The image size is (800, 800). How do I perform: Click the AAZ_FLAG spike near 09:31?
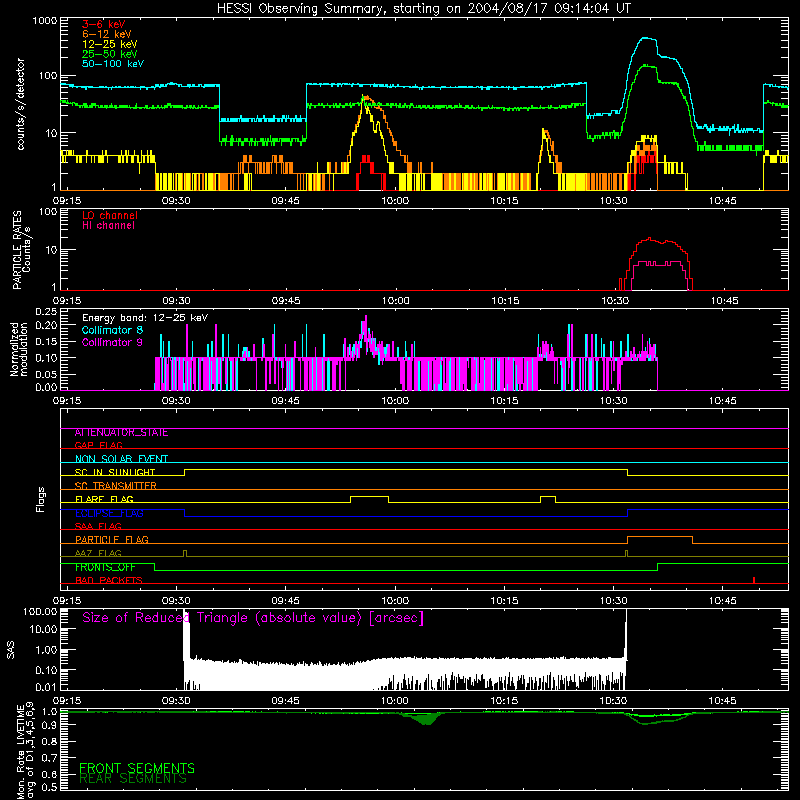click(x=185, y=553)
